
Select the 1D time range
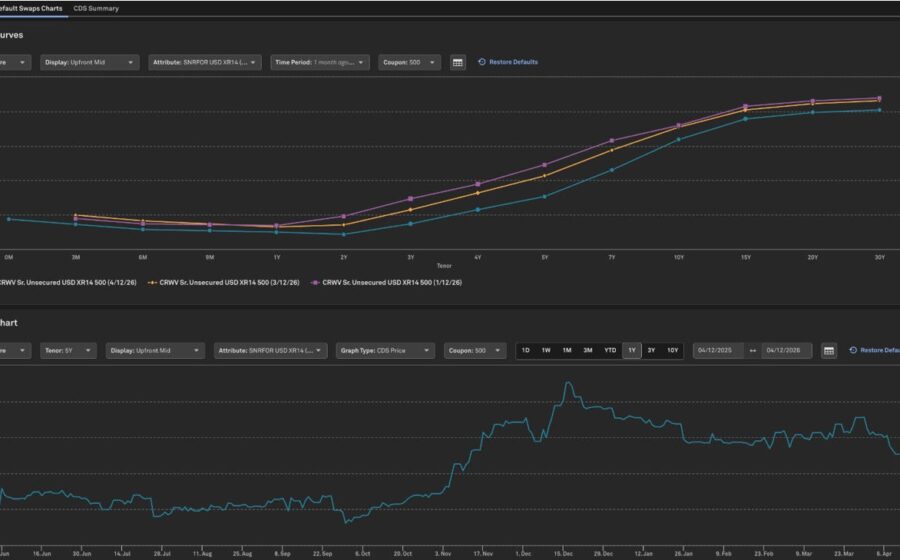click(x=526, y=351)
